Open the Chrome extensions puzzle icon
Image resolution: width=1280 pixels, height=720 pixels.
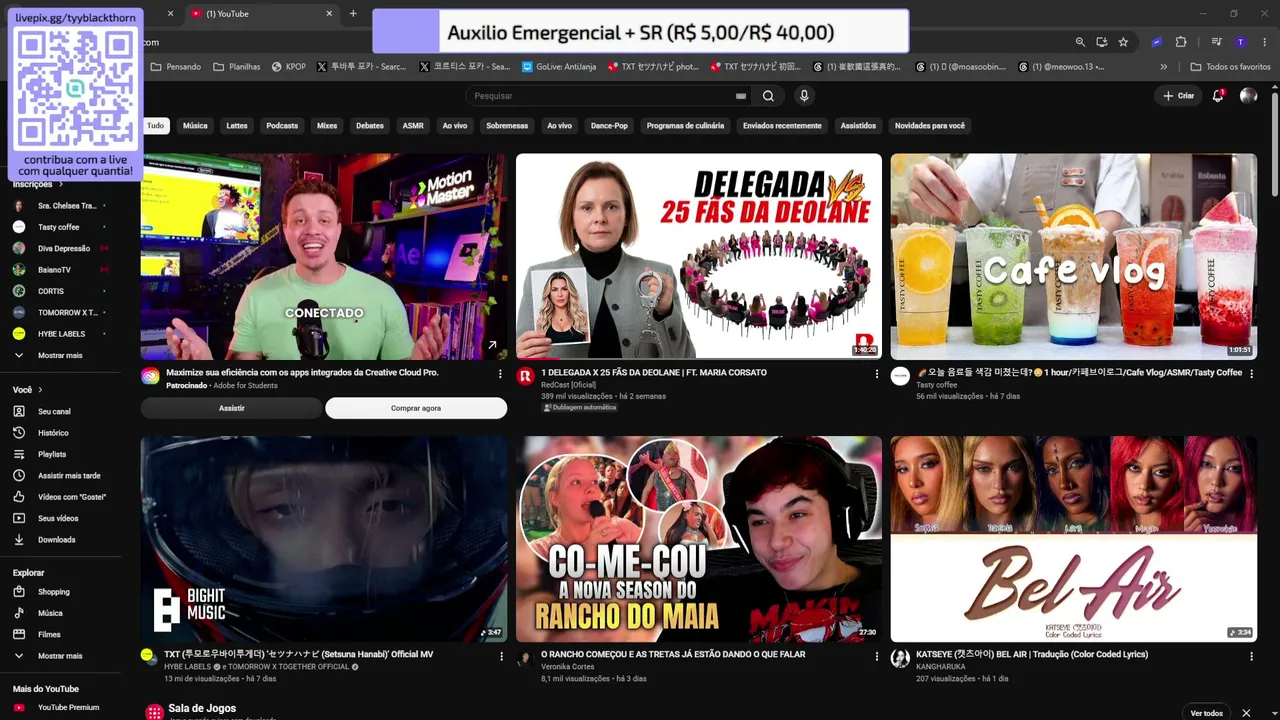click(x=1181, y=42)
